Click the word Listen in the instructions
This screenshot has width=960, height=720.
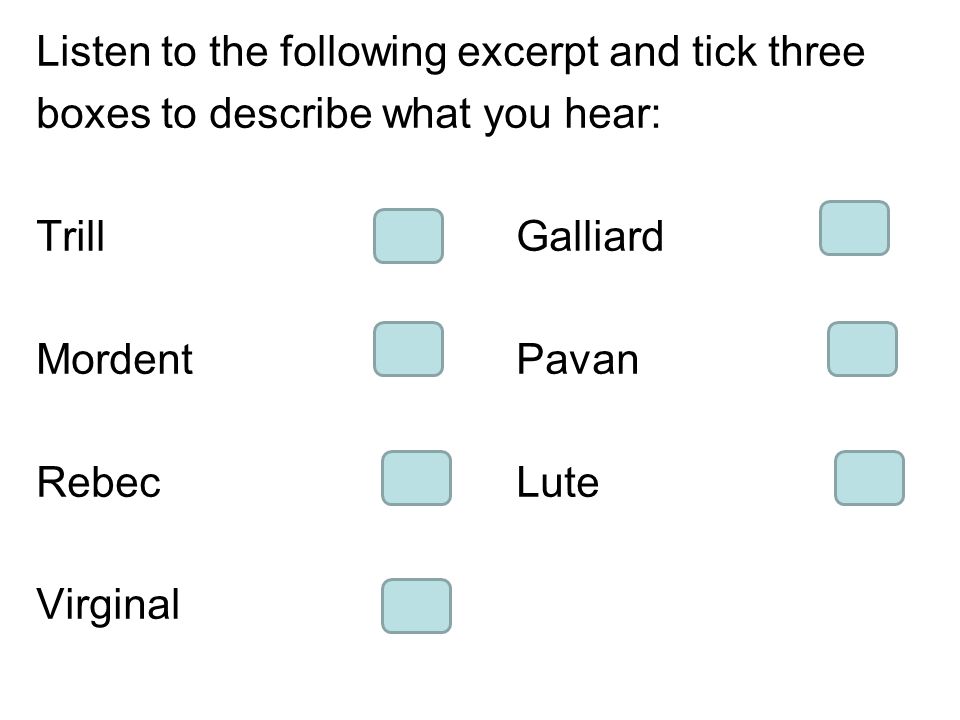[x=93, y=51]
